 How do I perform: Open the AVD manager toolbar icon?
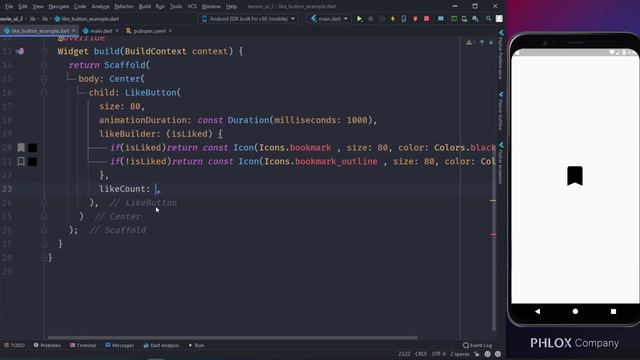point(464,19)
